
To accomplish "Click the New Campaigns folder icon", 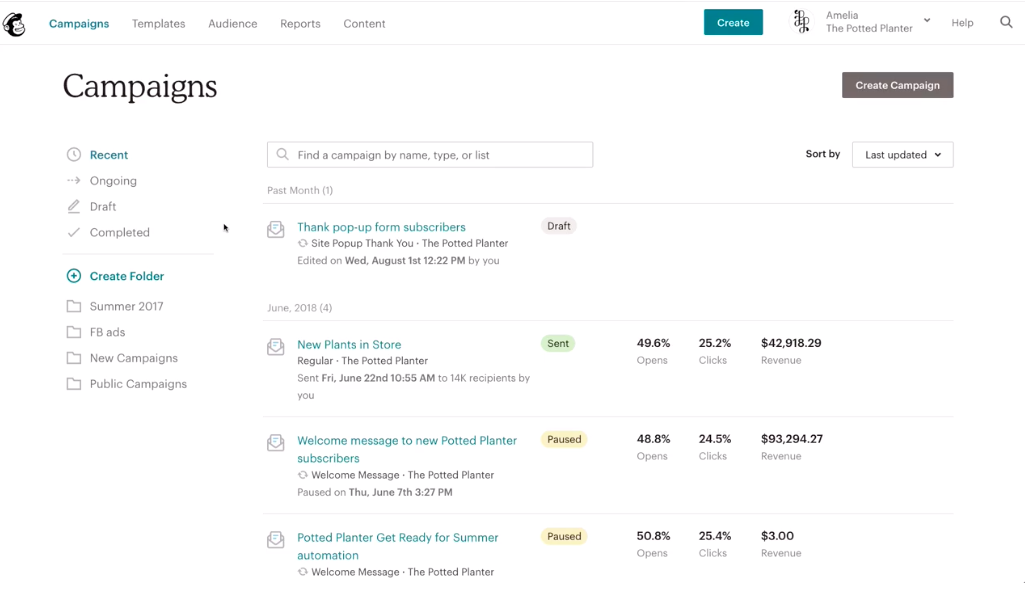I will 74,358.
